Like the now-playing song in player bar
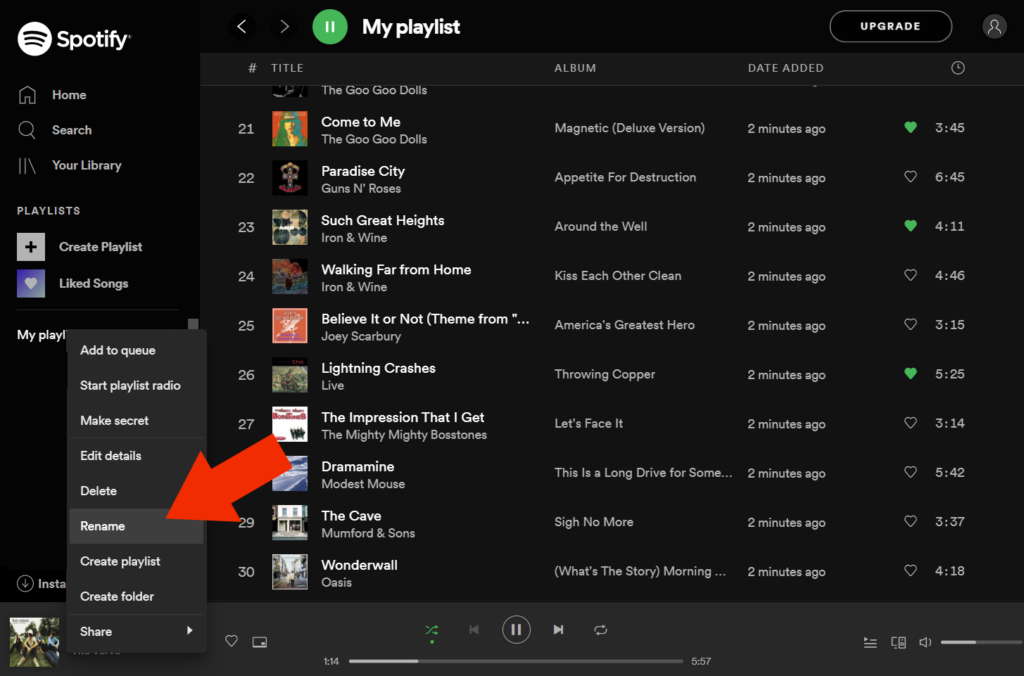Viewport: 1024px width, 676px height. click(x=231, y=641)
